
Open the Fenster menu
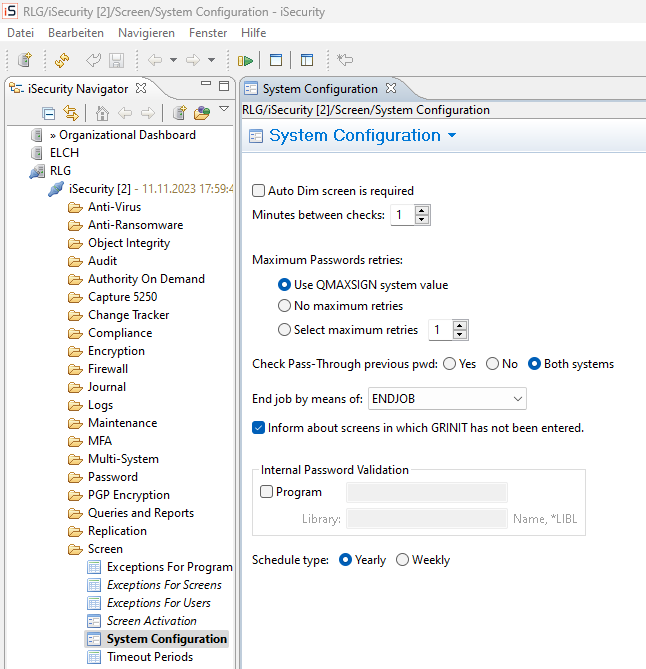(x=208, y=33)
